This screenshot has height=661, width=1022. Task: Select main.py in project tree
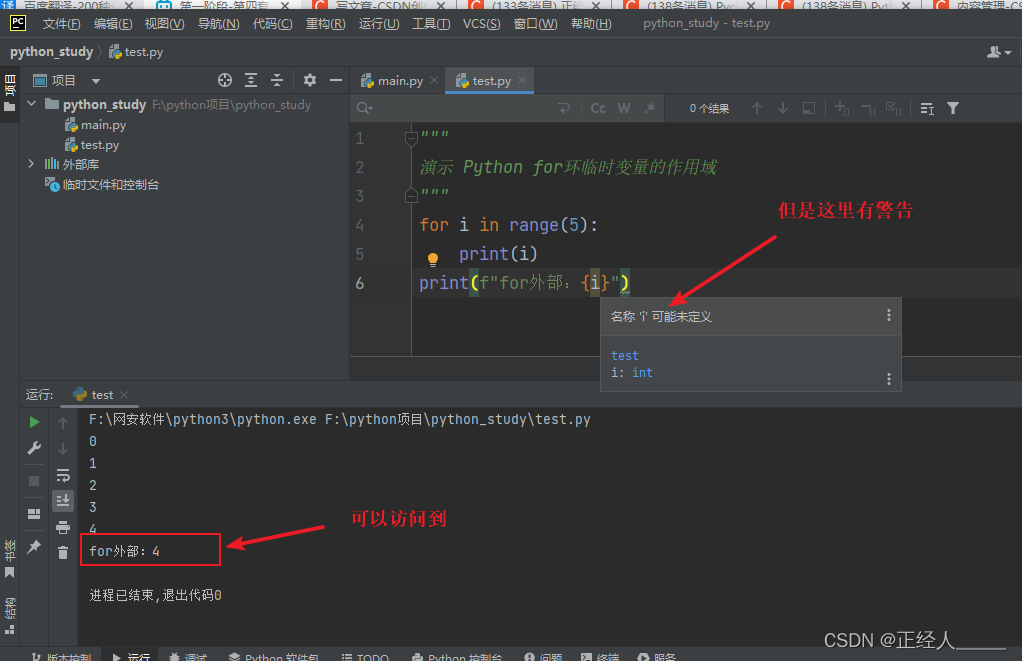click(96, 125)
